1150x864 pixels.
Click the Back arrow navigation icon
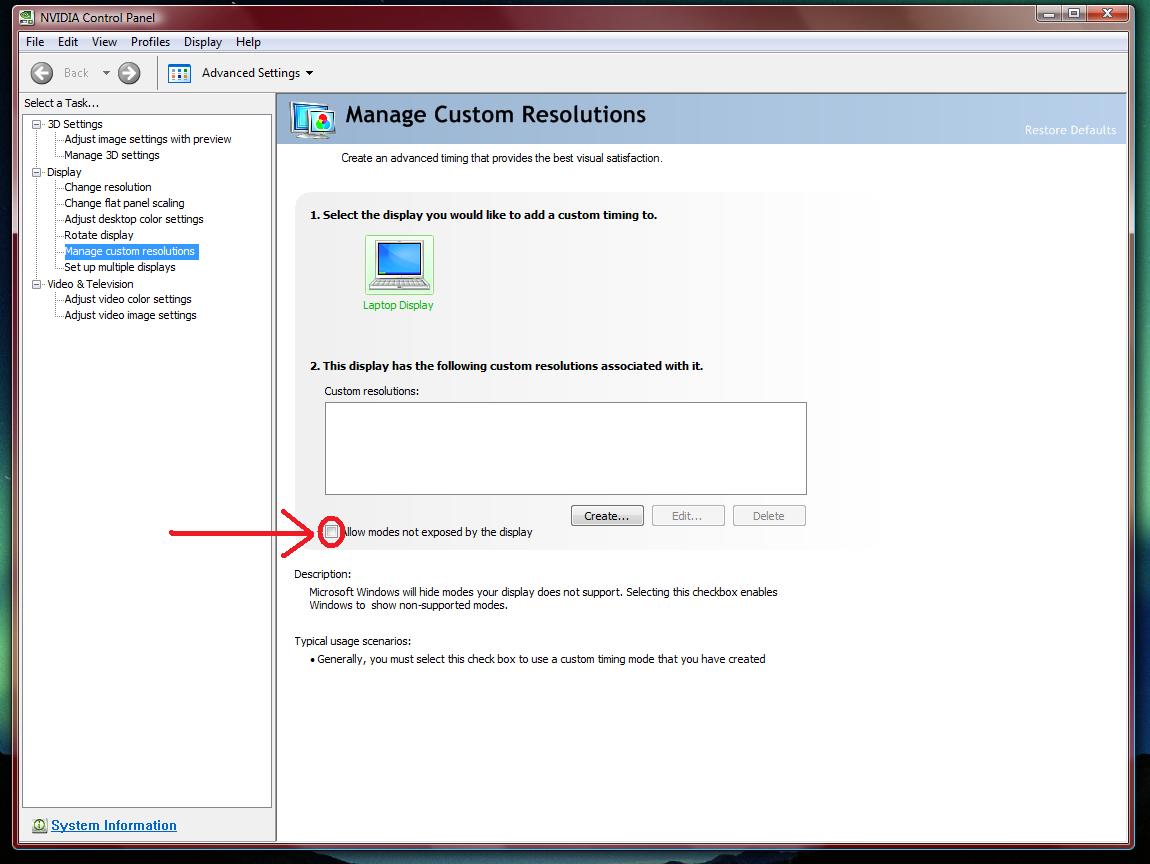click(x=42, y=73)
